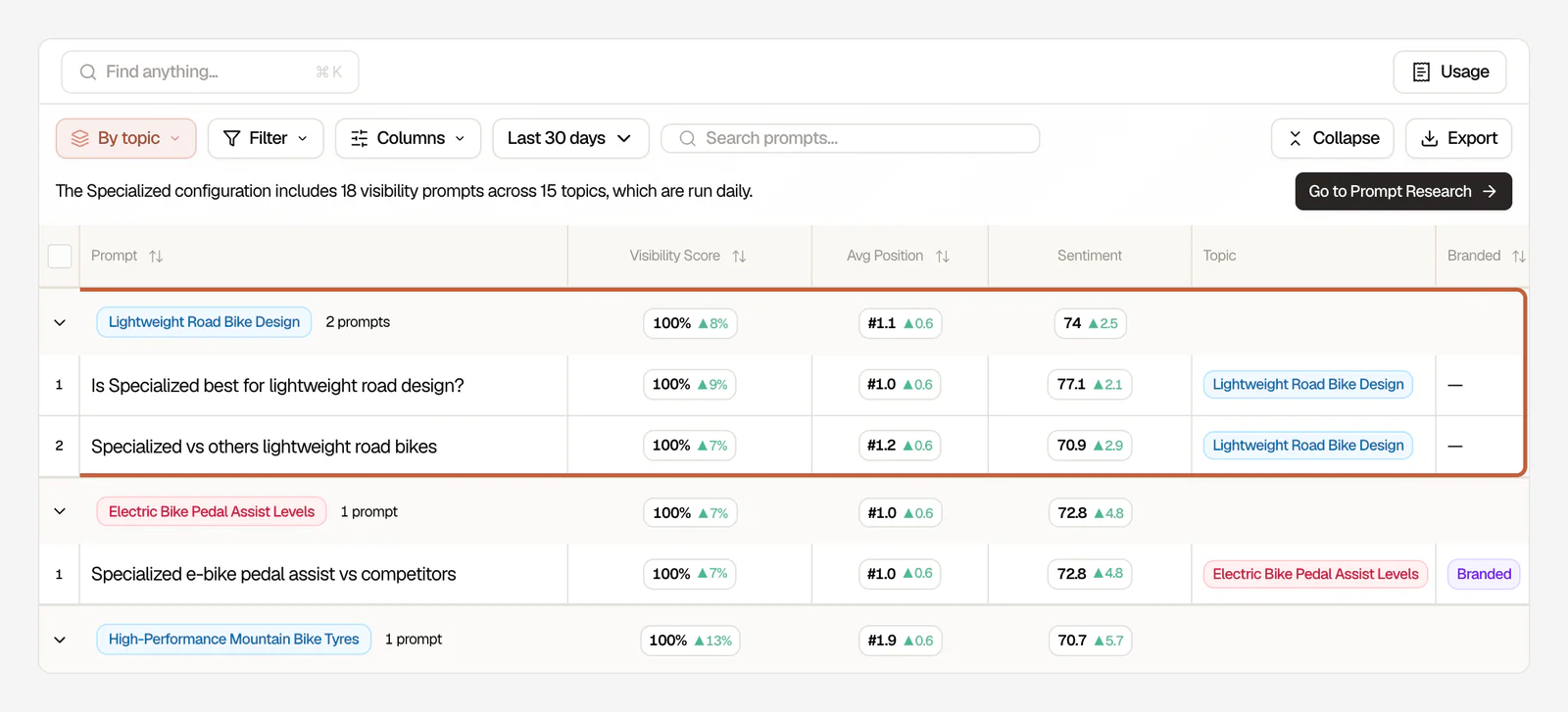The image size is (1568, 712).
Task: Click the document icon on Usage
Action: (x=1421, y=71)
